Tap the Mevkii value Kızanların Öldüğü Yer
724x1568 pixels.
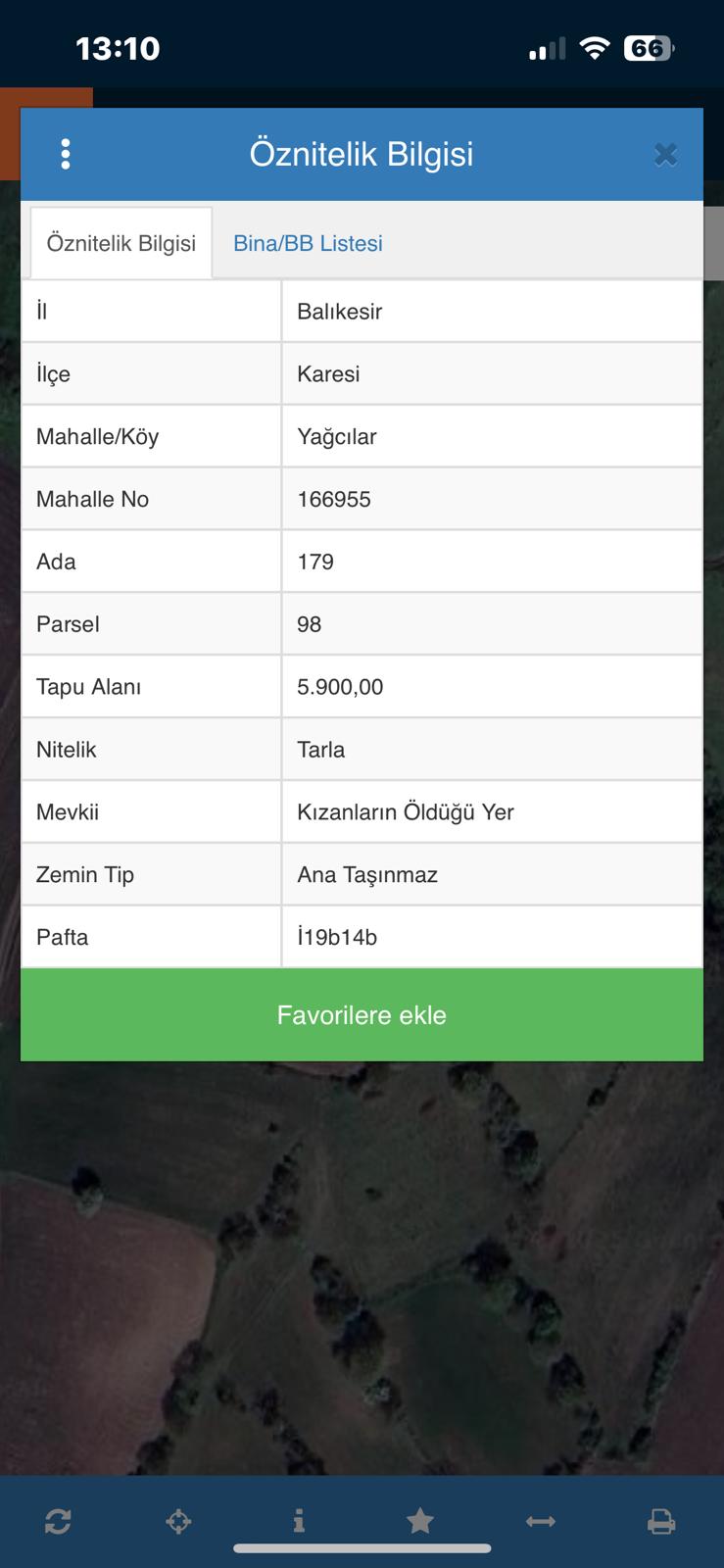pos(406,812)
